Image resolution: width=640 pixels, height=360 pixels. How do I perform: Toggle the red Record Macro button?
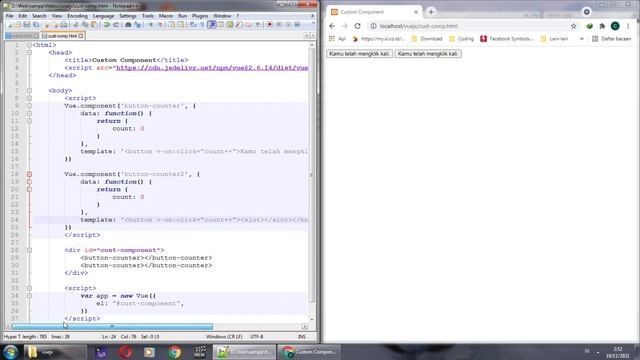tap(270, 25)
